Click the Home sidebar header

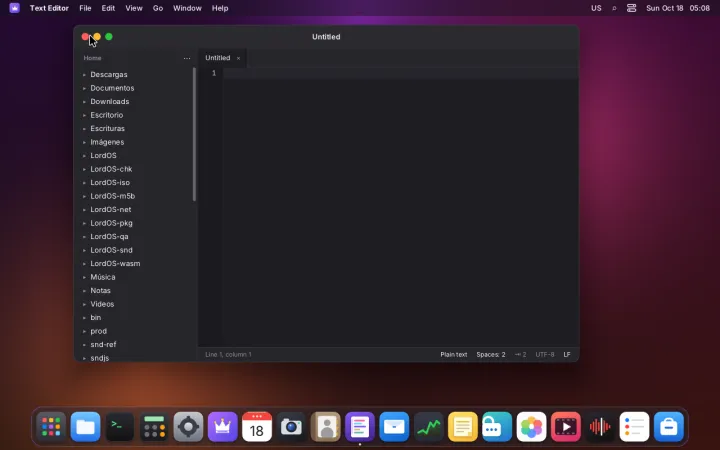[x=92, y=58]
